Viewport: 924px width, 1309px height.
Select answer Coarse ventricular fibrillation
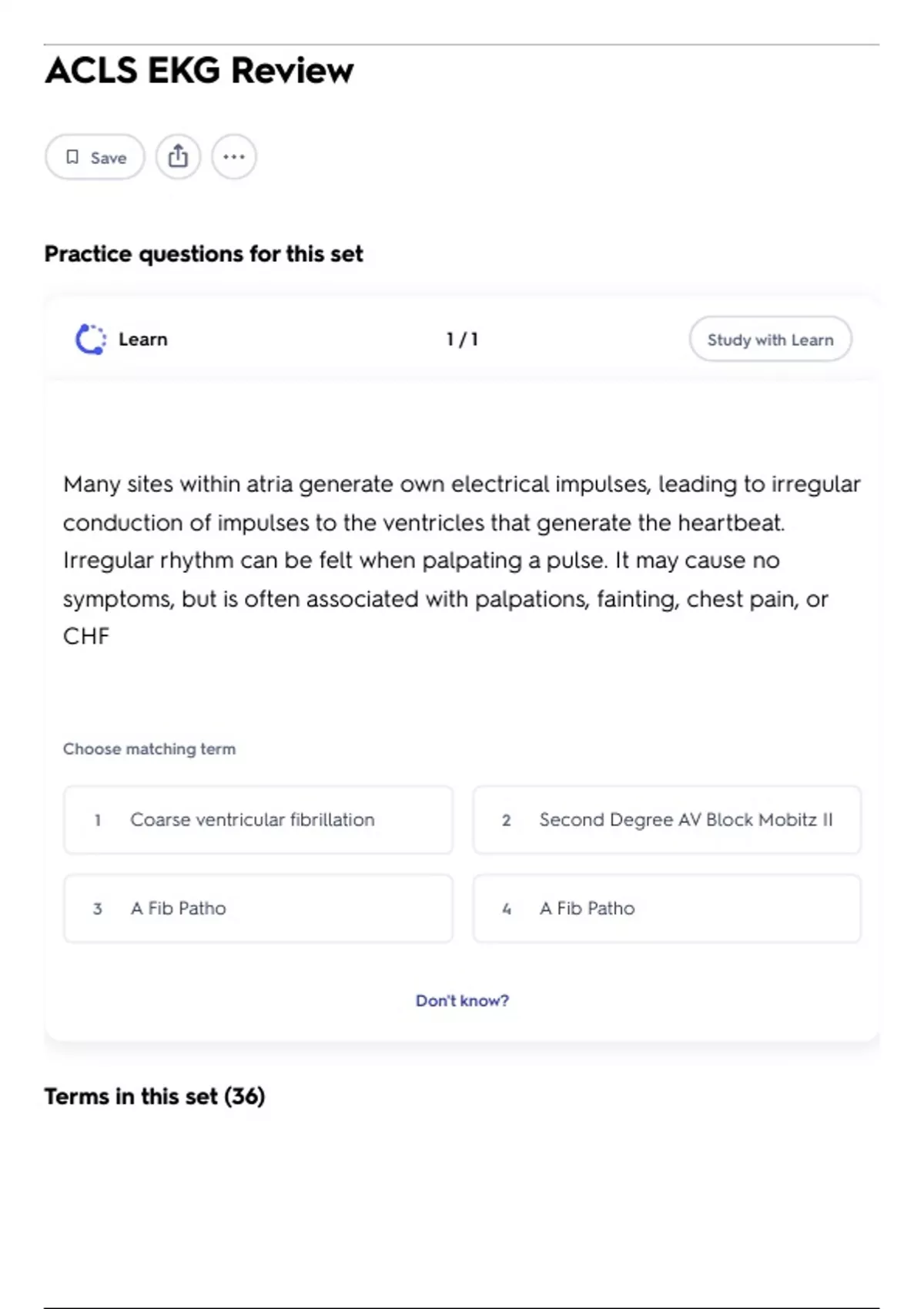[x=258, y=820]
